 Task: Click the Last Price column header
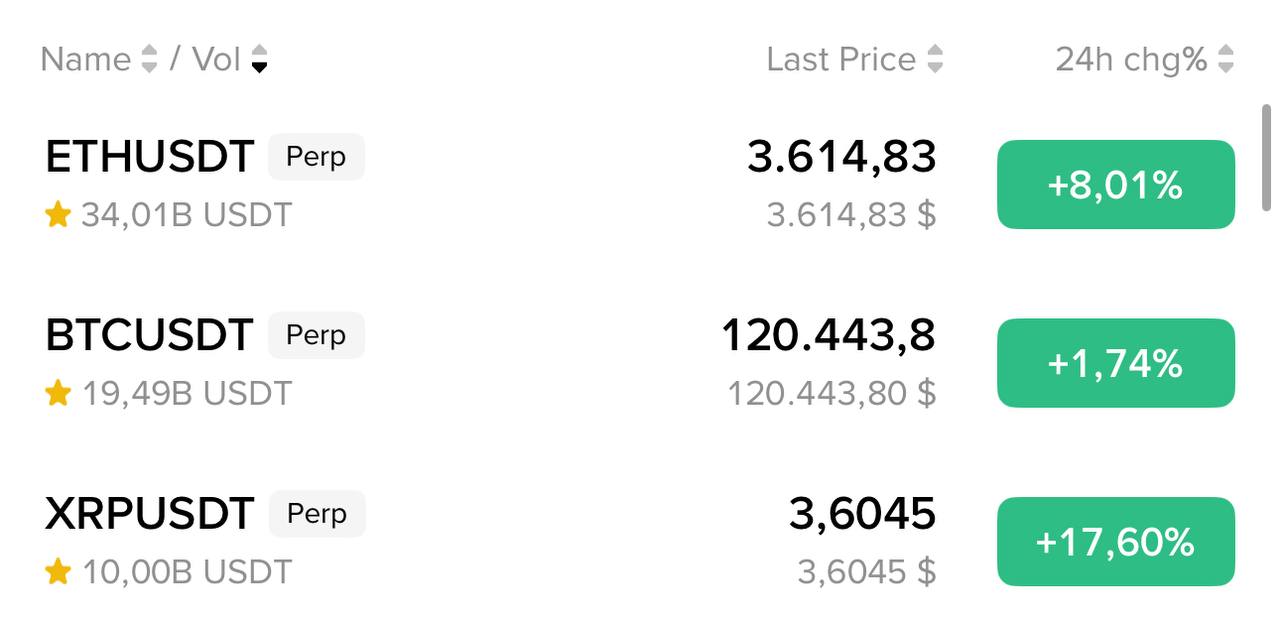click(x=841, y=59)
